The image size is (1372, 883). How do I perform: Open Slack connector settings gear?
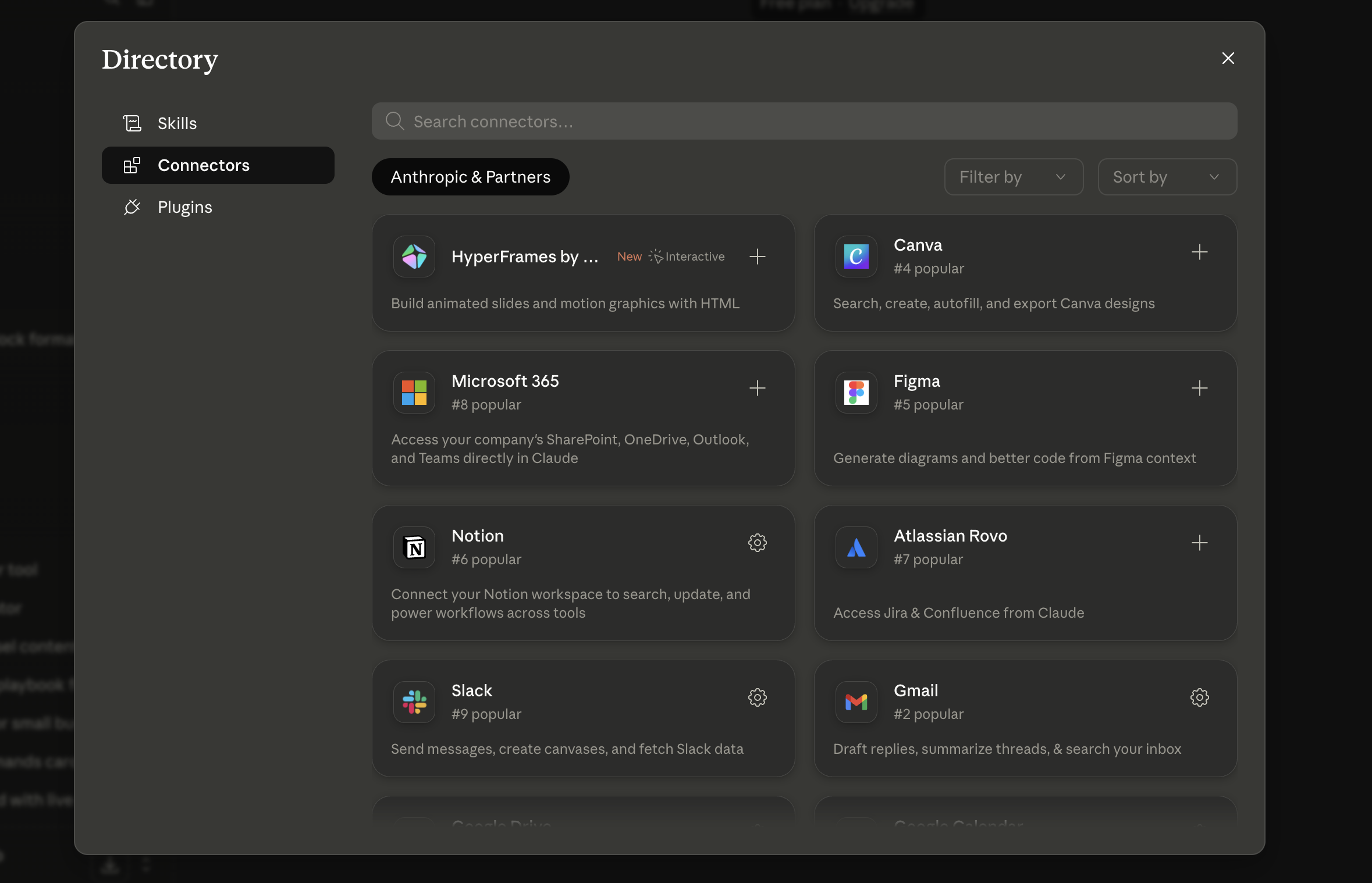pyautogui.click(x=757, y=697)
